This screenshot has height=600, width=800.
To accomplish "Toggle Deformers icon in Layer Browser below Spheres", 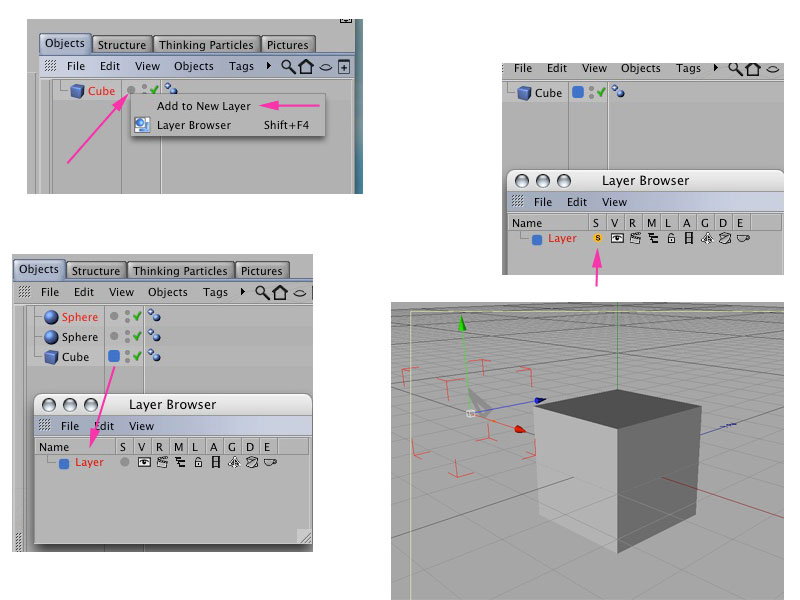I will point(252,462).
